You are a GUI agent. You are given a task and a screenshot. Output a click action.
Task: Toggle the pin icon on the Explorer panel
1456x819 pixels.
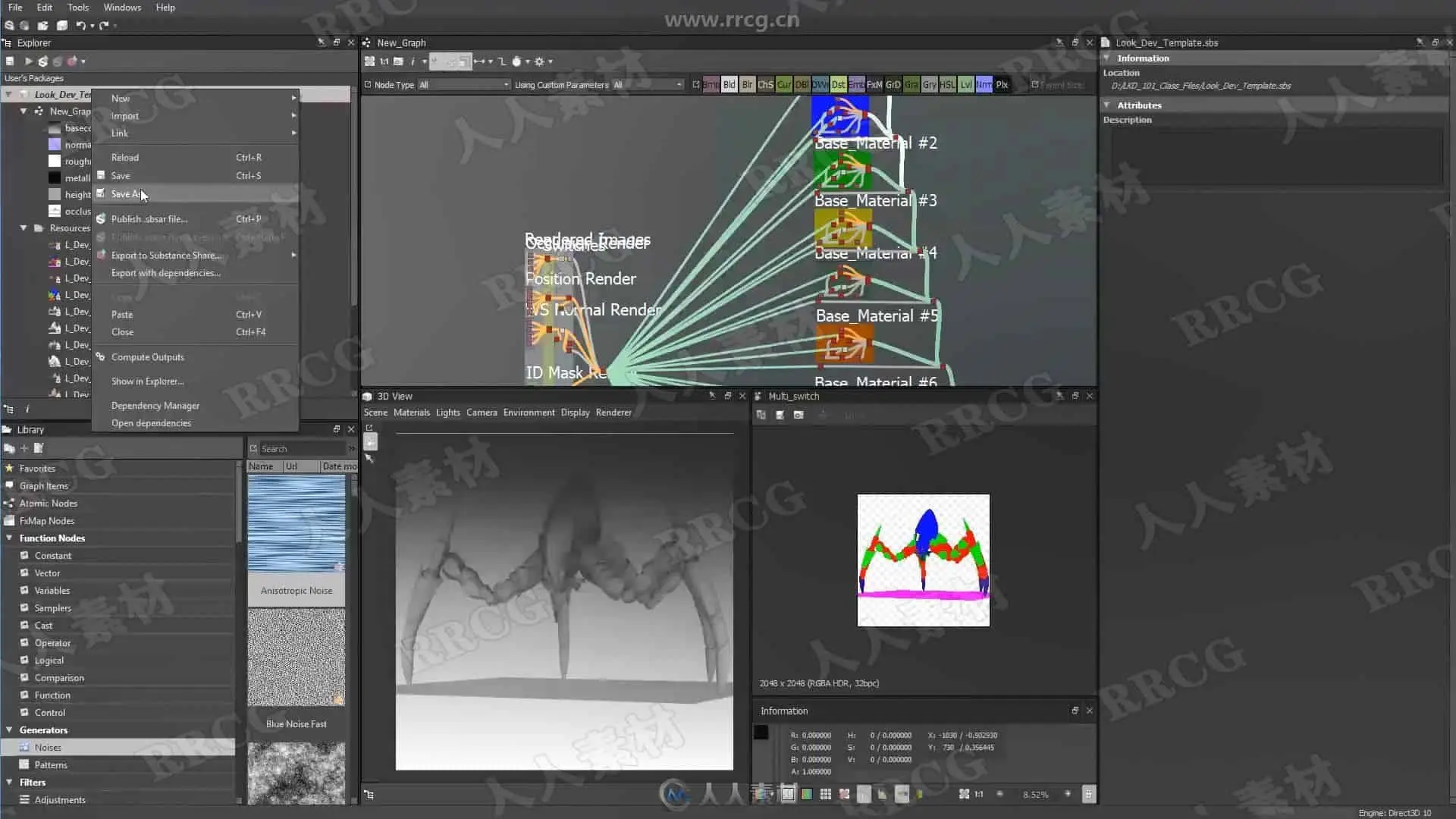[x=322, y=42]
